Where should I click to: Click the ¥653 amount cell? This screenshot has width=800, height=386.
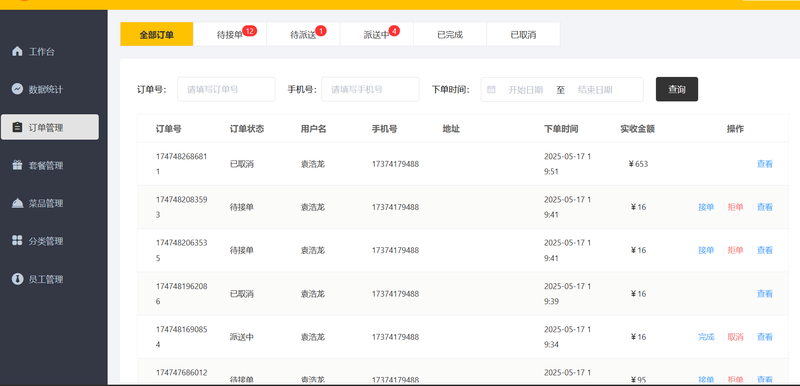point(638,164)
